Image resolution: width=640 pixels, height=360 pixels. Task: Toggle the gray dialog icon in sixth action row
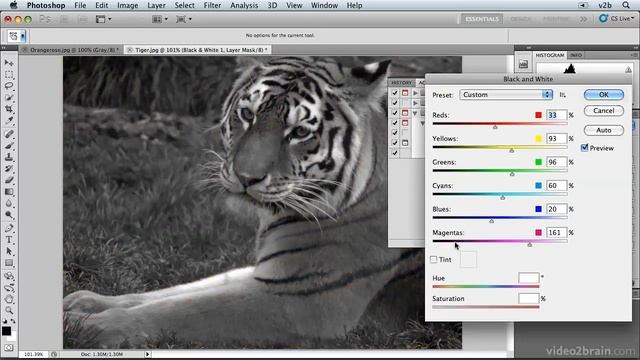[405, 143]
